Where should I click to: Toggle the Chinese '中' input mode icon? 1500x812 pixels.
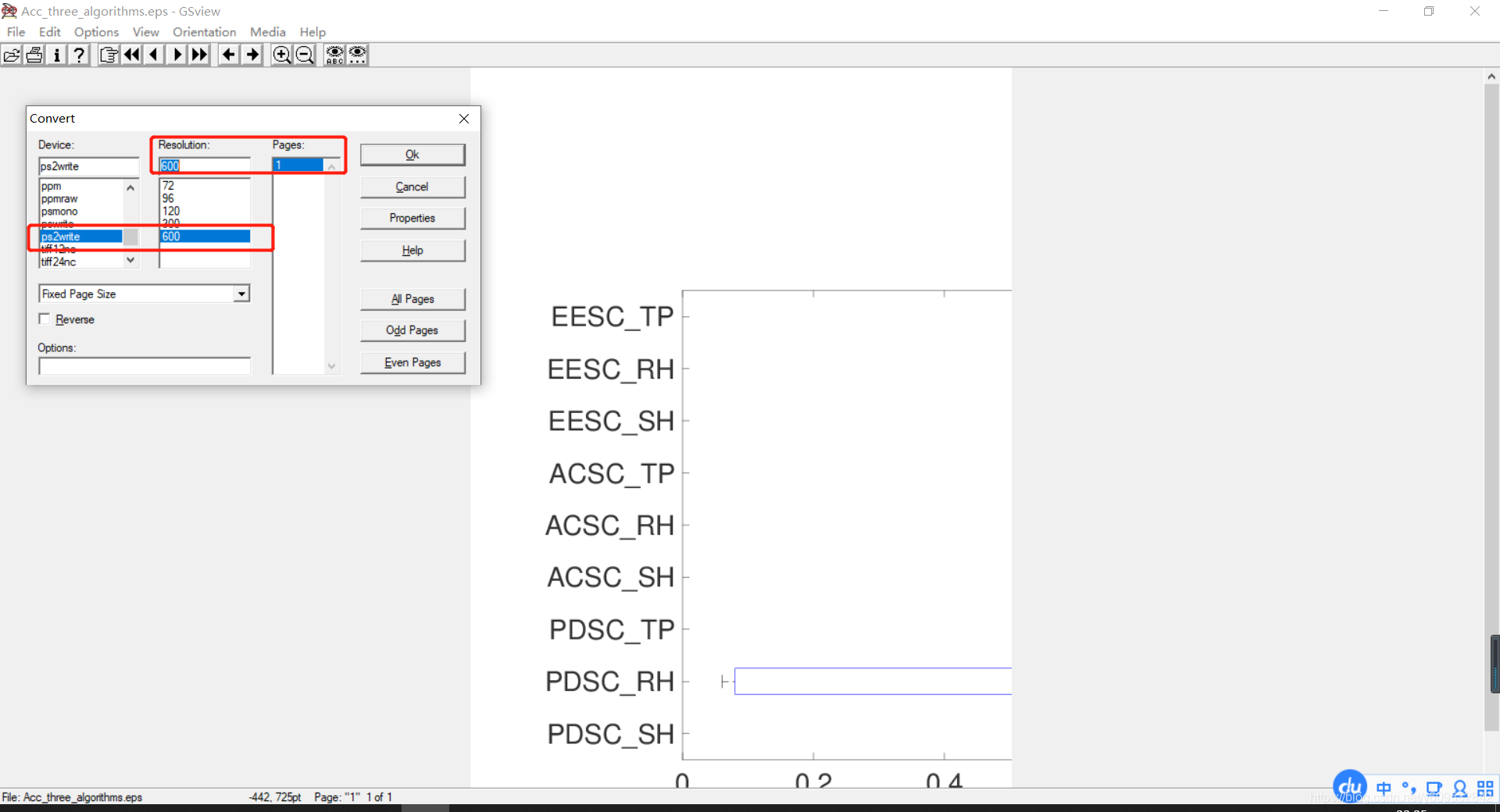tap(1384, 789)
